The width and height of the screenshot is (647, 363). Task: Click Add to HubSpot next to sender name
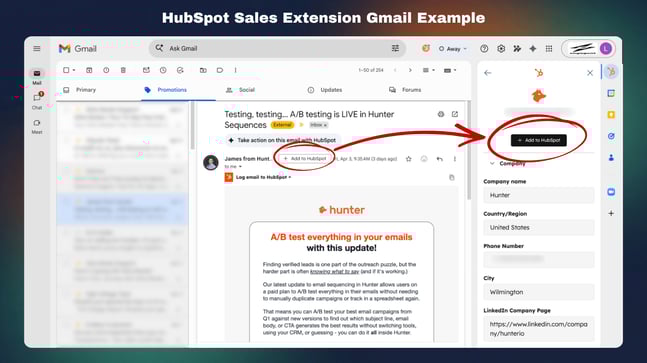pyautogui.click(x=305, y=158)
